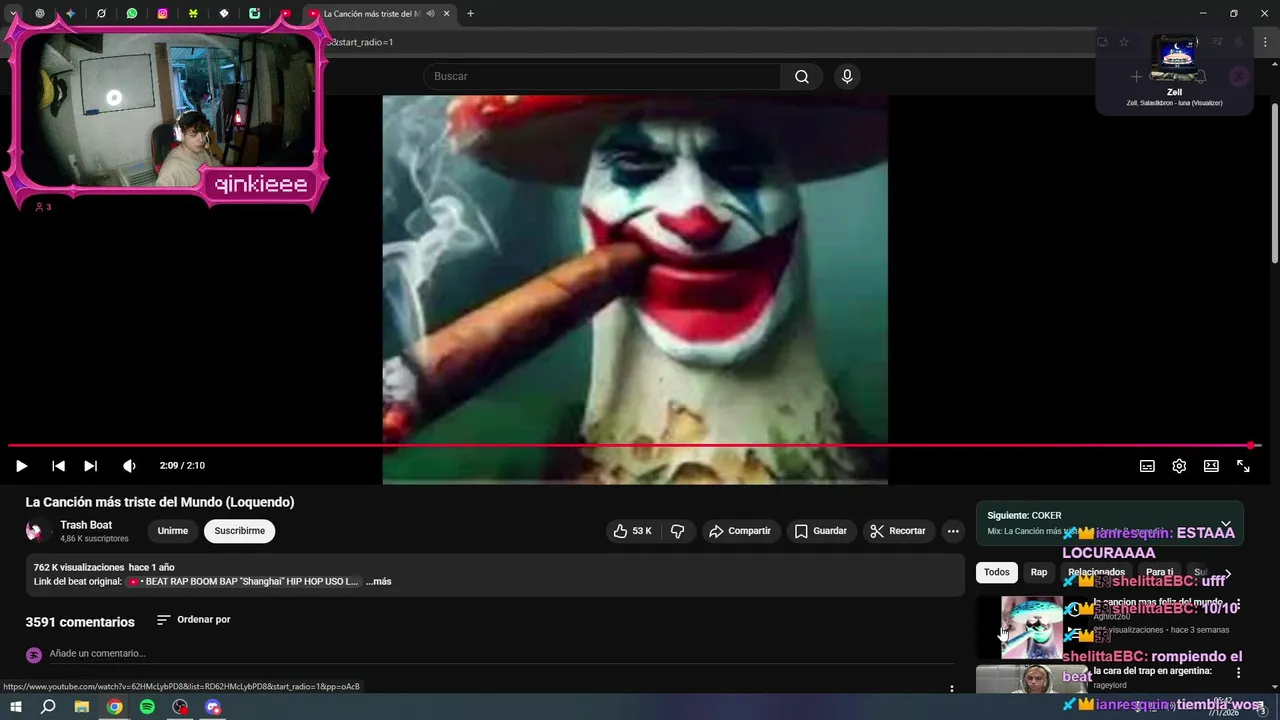
Task: Click the video title La Canción más triste
Action: coord(160,502)
